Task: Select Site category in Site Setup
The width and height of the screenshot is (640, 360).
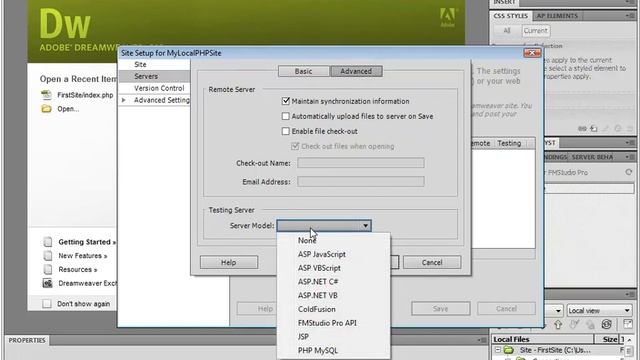Action: (x=140, y=64)
